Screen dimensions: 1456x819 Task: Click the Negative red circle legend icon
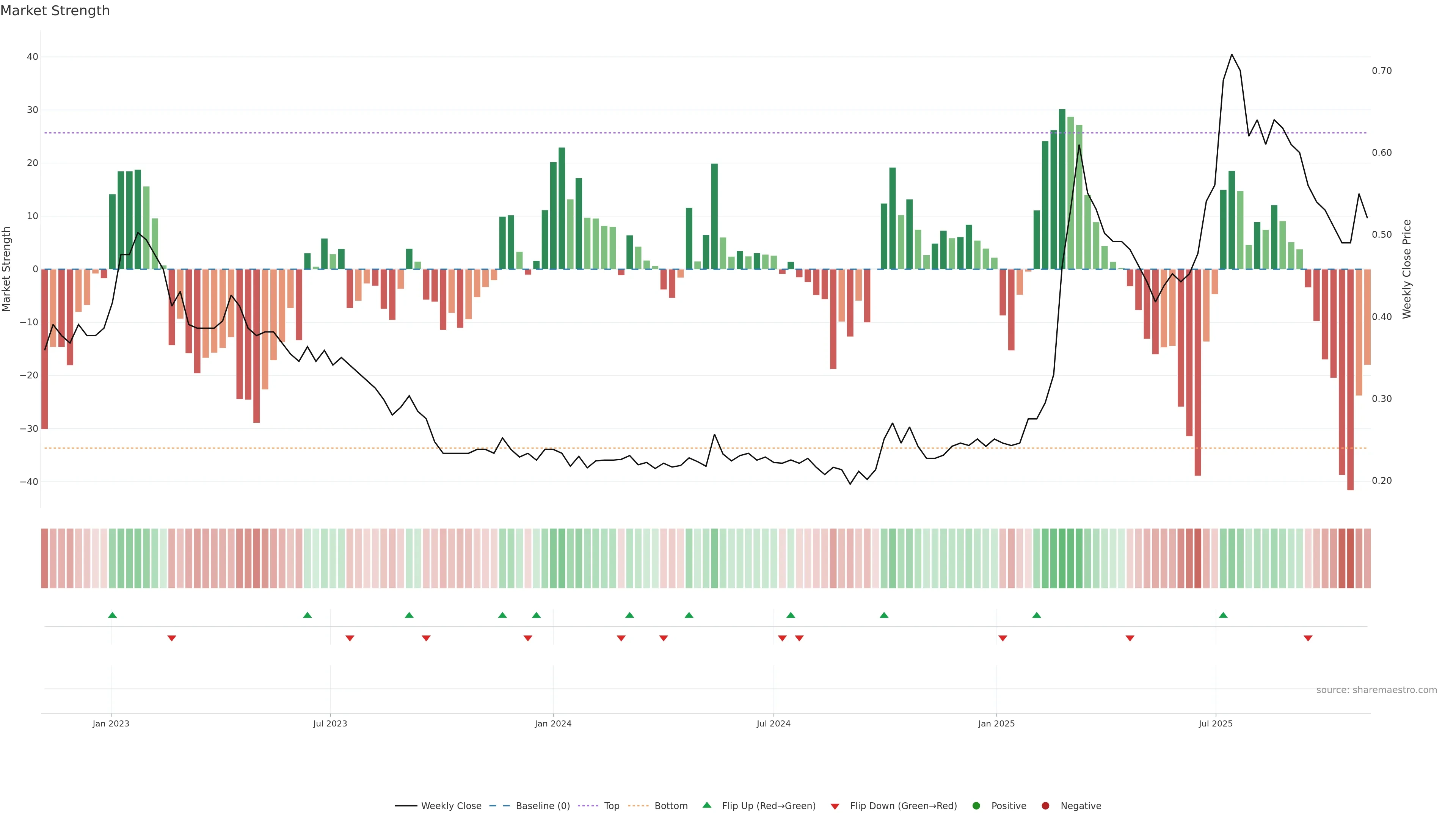[x=1045, y=806]
